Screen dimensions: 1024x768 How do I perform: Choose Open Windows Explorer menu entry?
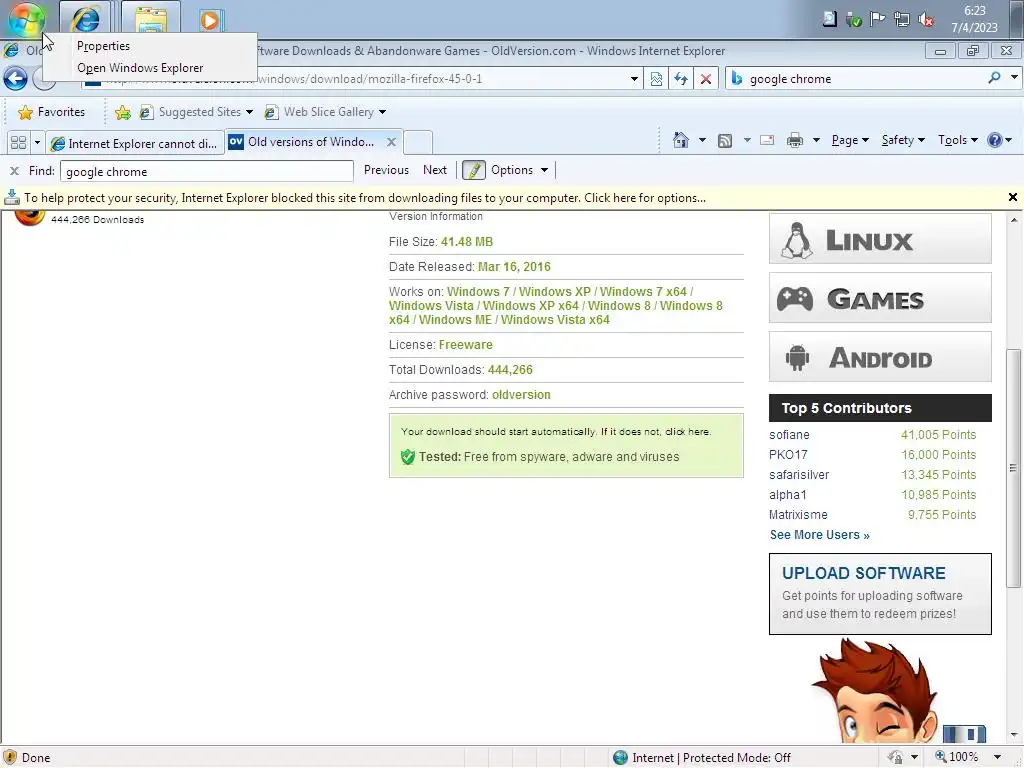coord(140,68)
